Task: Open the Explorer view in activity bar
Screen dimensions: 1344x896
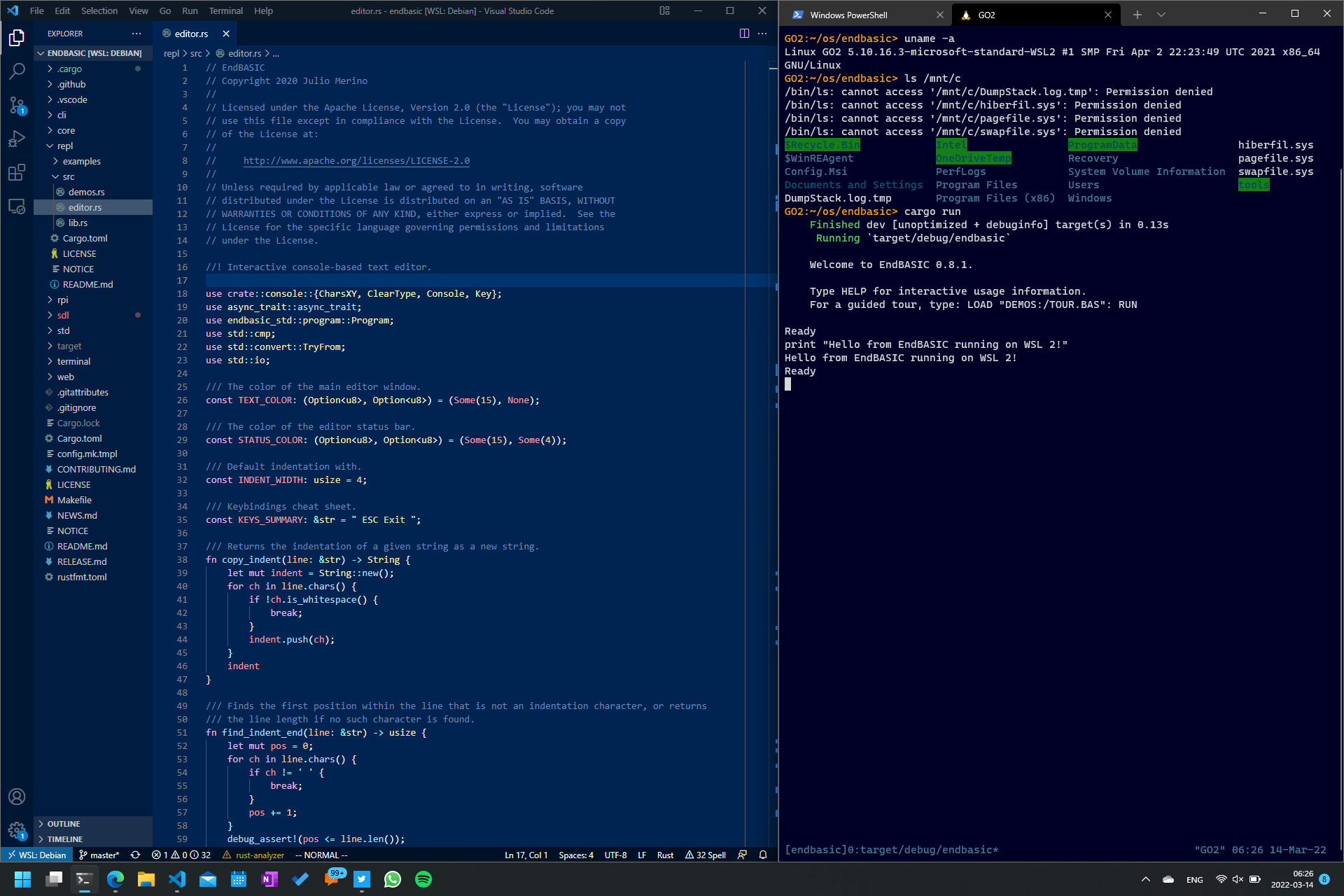Action: 17,38
